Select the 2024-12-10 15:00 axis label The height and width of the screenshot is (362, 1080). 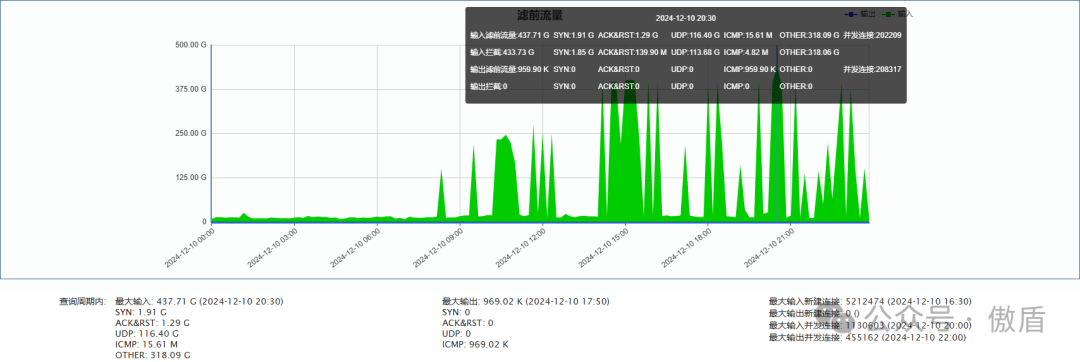[x=603, y=248]
